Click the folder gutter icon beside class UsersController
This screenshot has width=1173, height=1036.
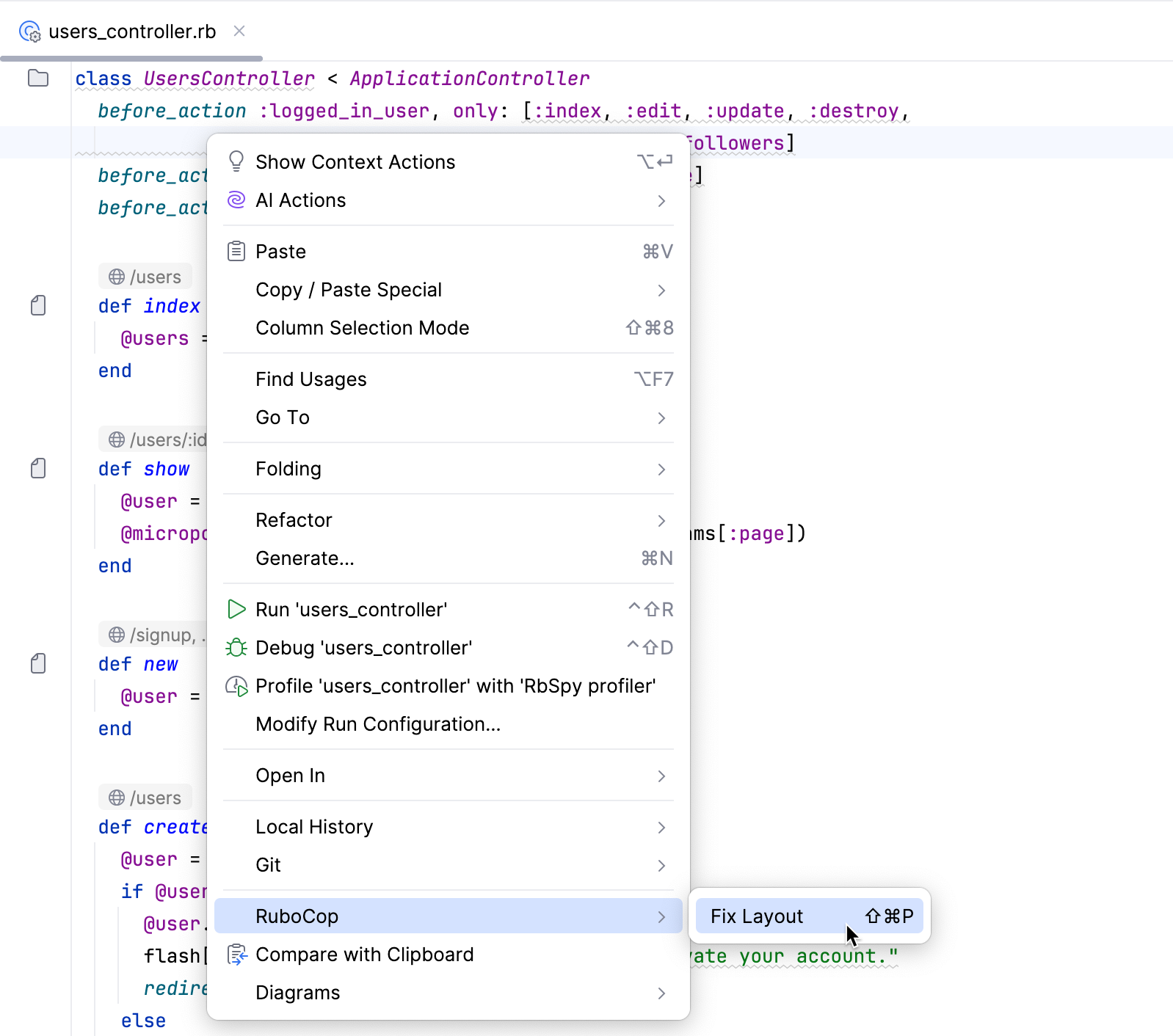pos(38,79)
